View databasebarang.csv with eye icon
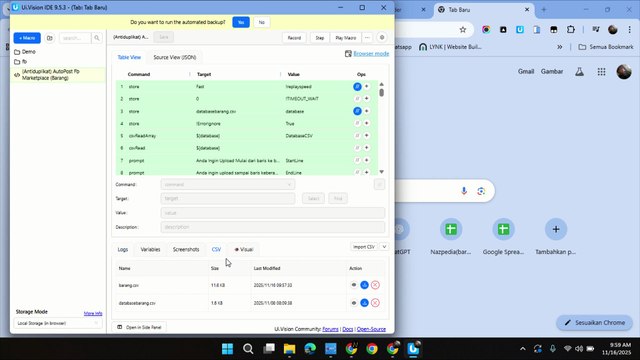The width and height of the screenshot is (640, 360). [x=354, y=303]
